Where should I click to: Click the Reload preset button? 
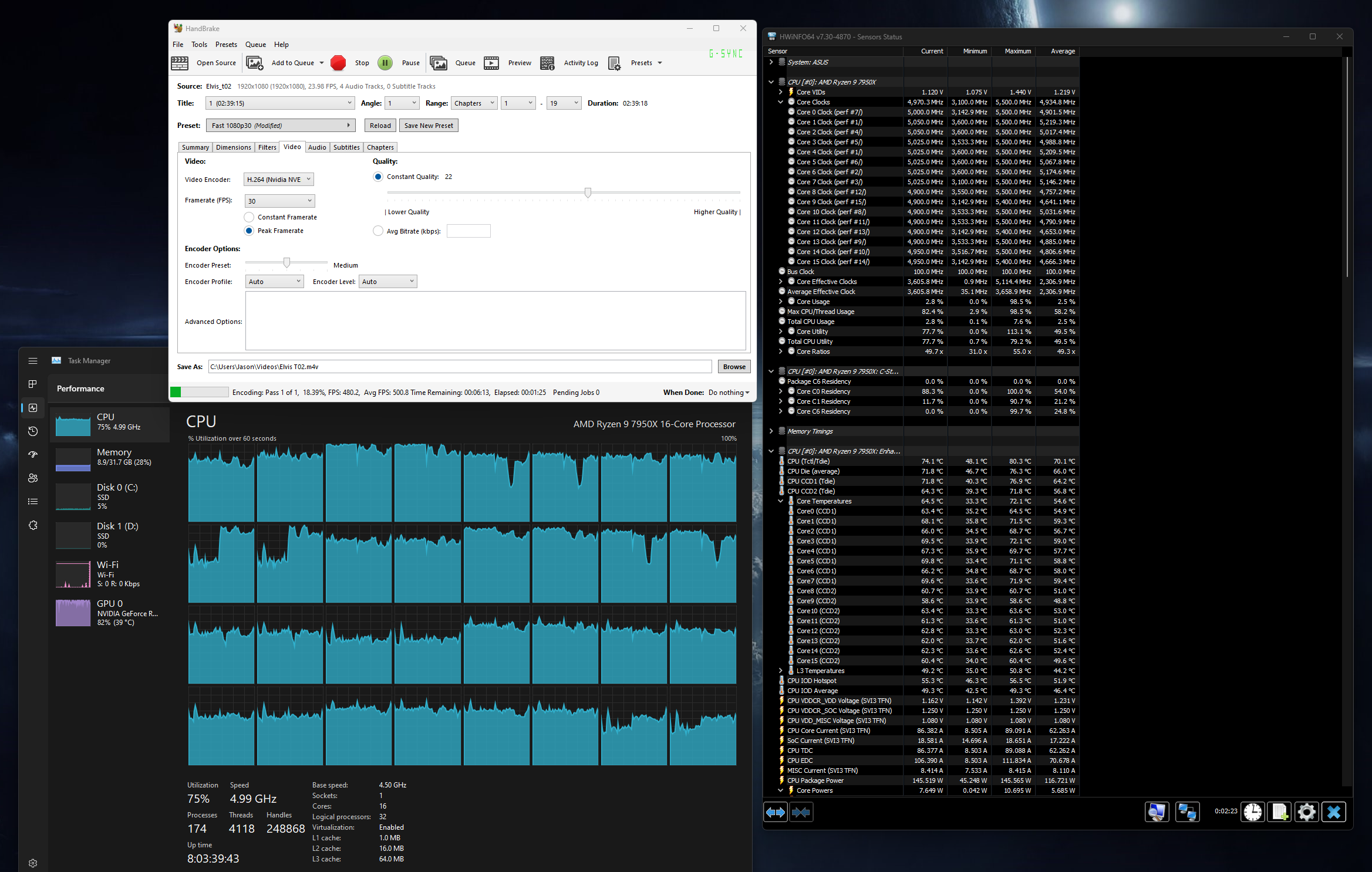point(380,126)
